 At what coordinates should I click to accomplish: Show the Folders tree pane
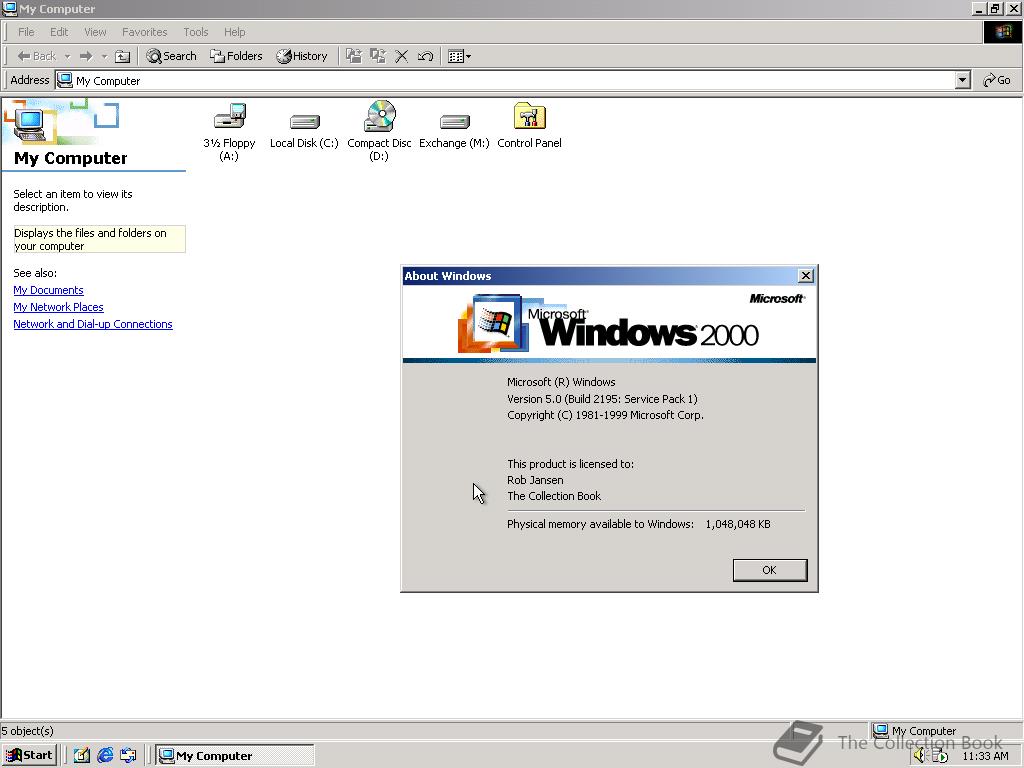pyautogui.click(x=236, y=56)
